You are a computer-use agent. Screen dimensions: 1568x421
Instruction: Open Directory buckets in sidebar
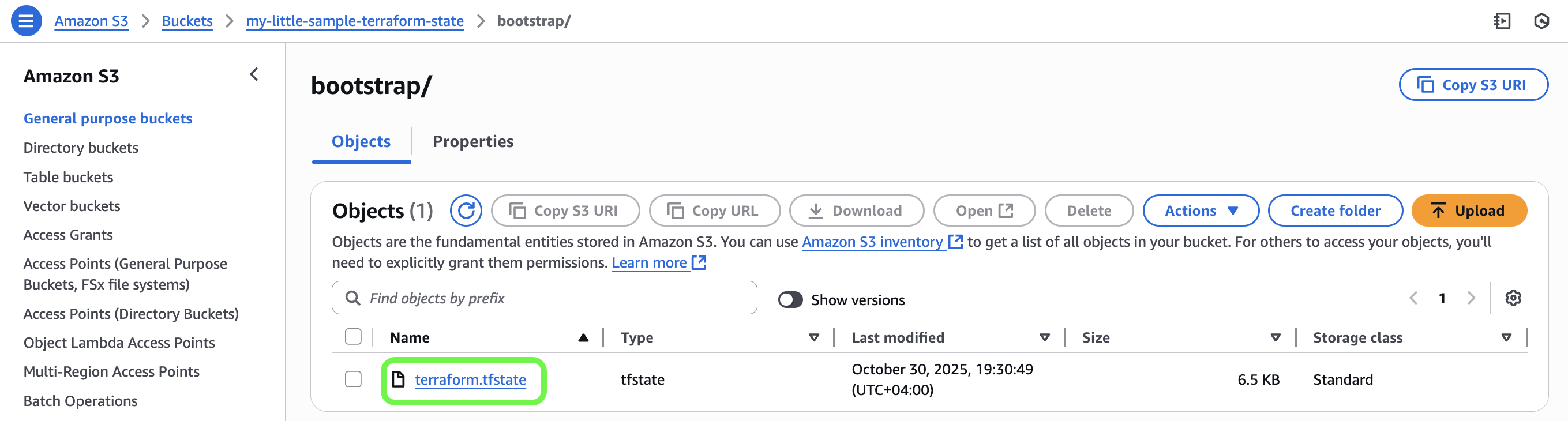81,148
